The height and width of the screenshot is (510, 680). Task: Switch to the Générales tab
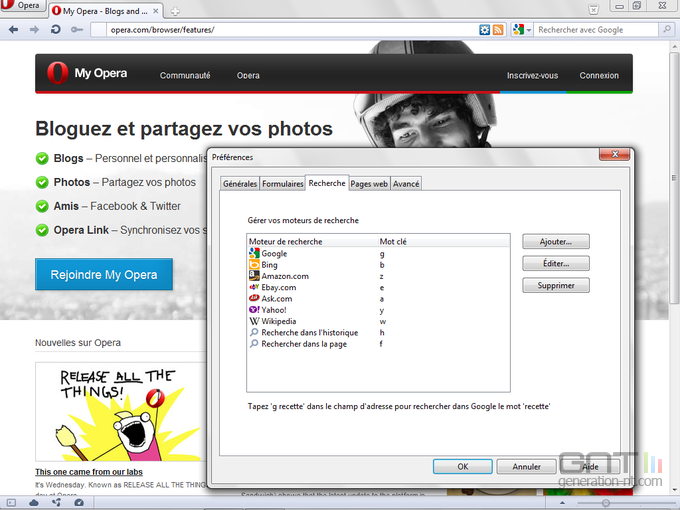pyautogui.click(x=240, y=184)
